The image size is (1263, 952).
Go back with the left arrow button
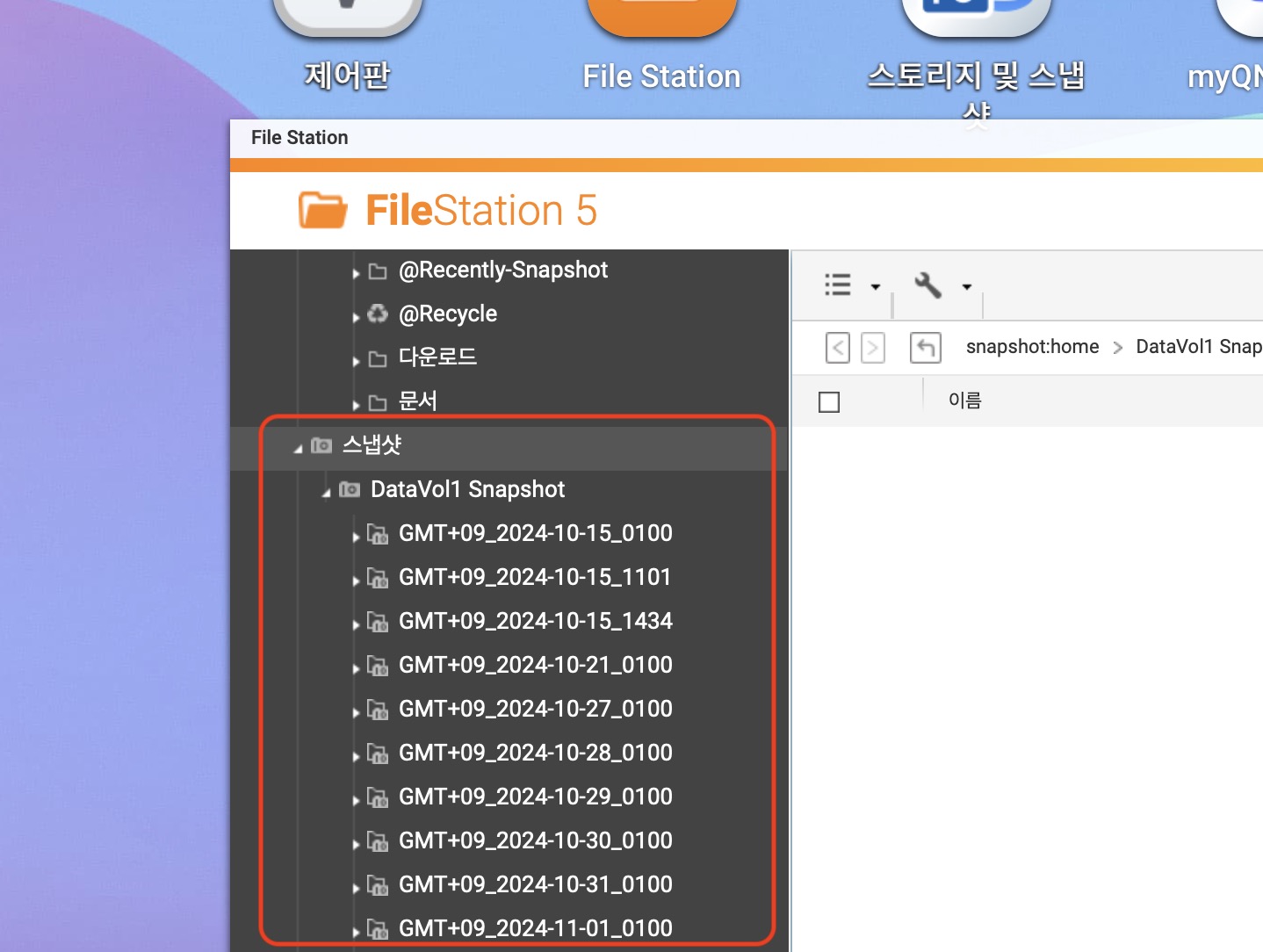click(838, 348)
